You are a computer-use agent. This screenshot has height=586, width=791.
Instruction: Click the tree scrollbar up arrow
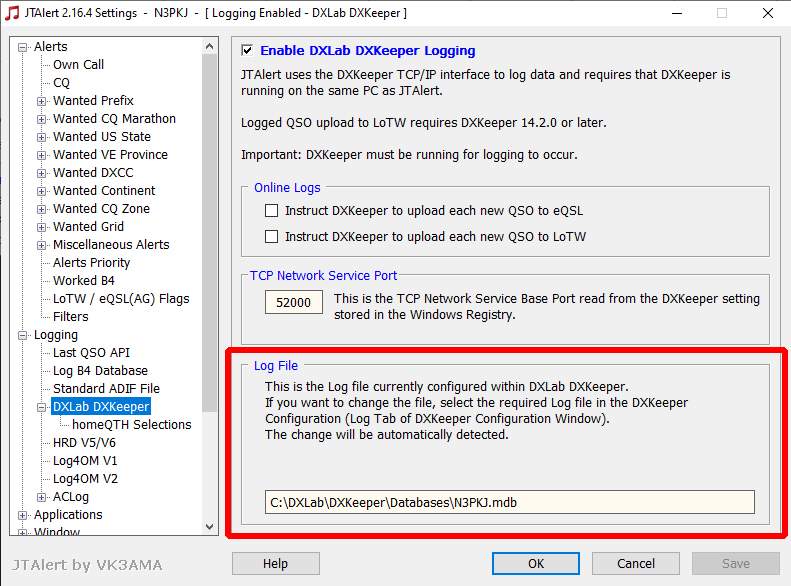point(210,46)
